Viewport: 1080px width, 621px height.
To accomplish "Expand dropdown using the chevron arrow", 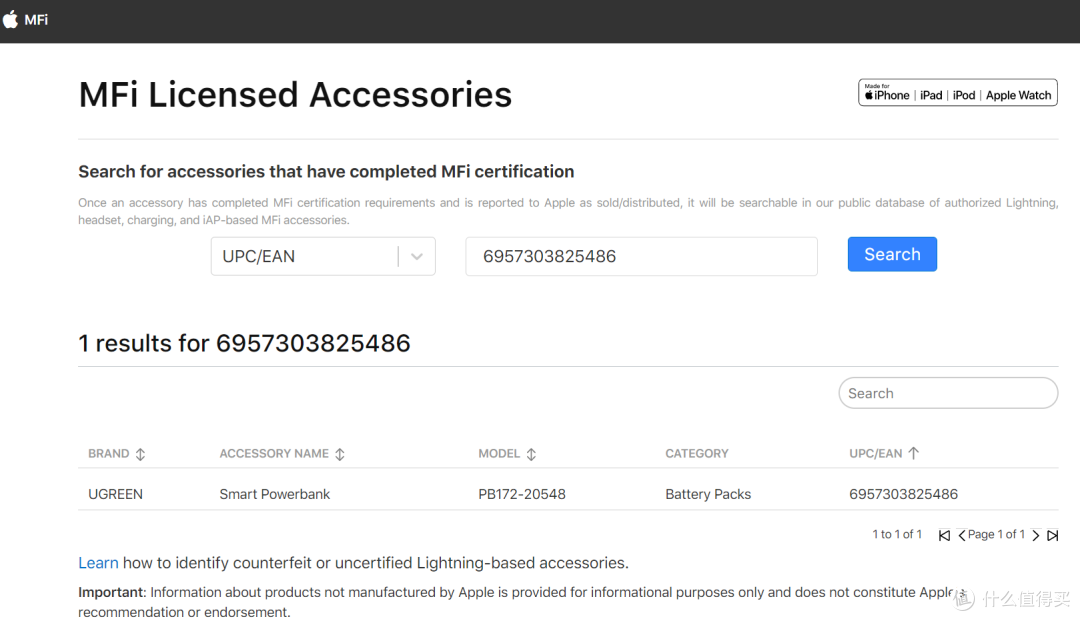I will click(x=417, y=257).
